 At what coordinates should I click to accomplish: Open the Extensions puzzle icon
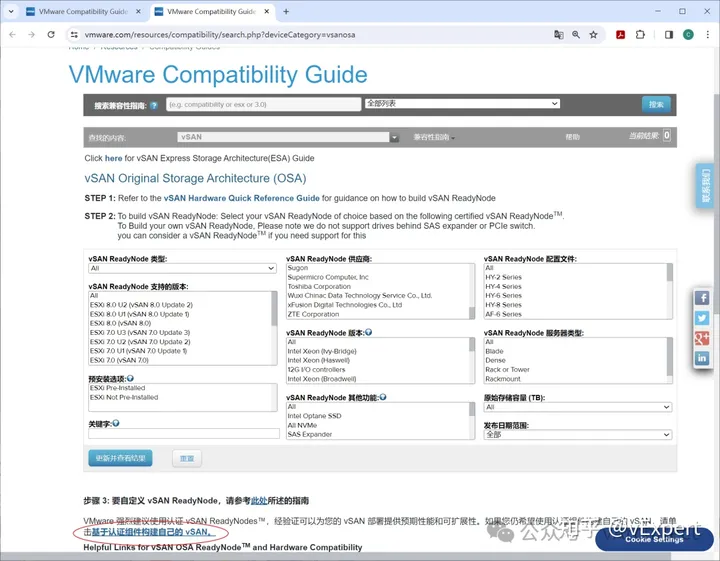pyautogui.click(x=640, y=34)
